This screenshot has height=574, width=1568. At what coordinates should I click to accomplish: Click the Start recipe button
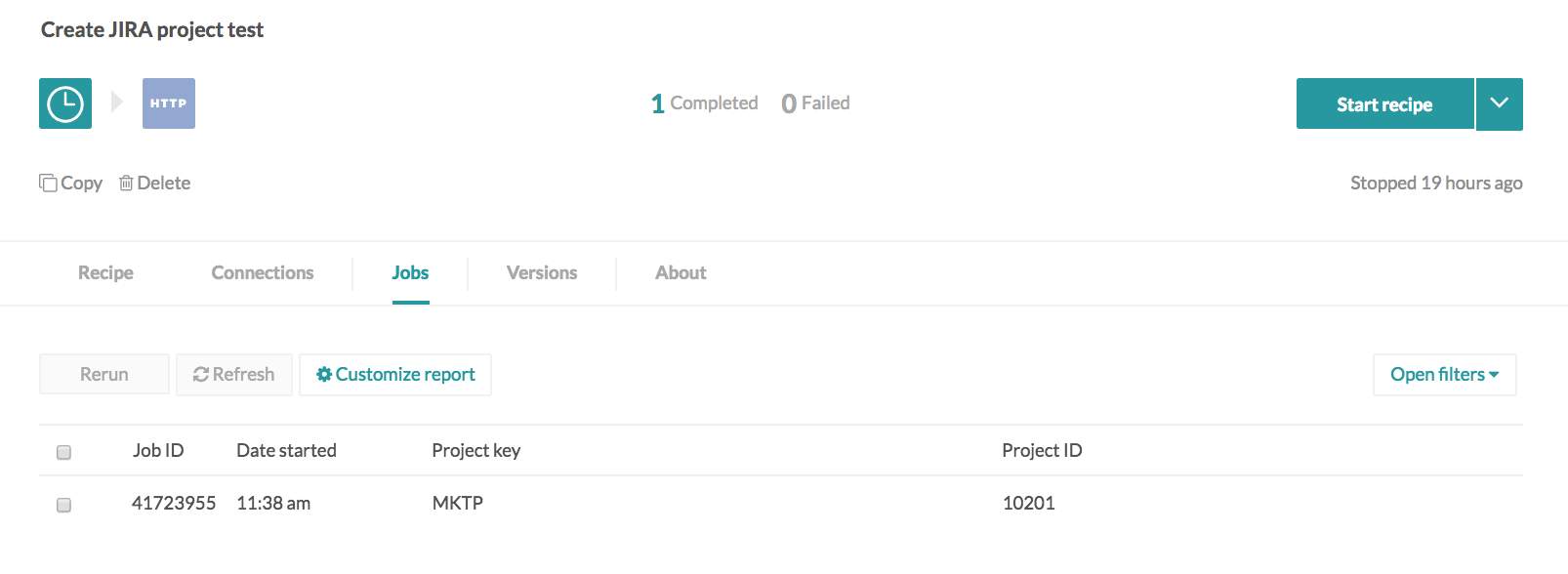point(1384,103)
